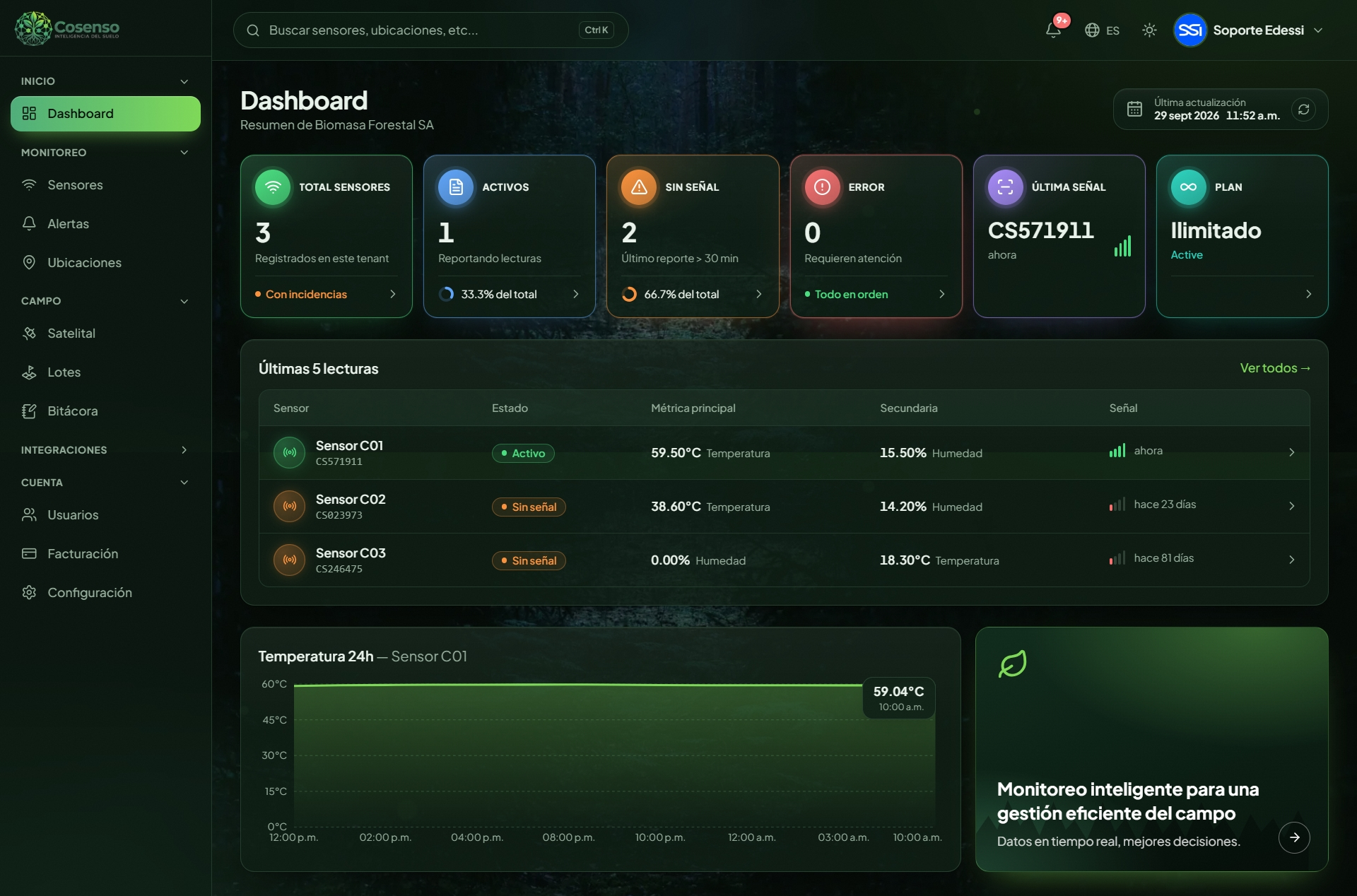
Task: Click Sensor C02 sensor icon
Action: (290, 507)
